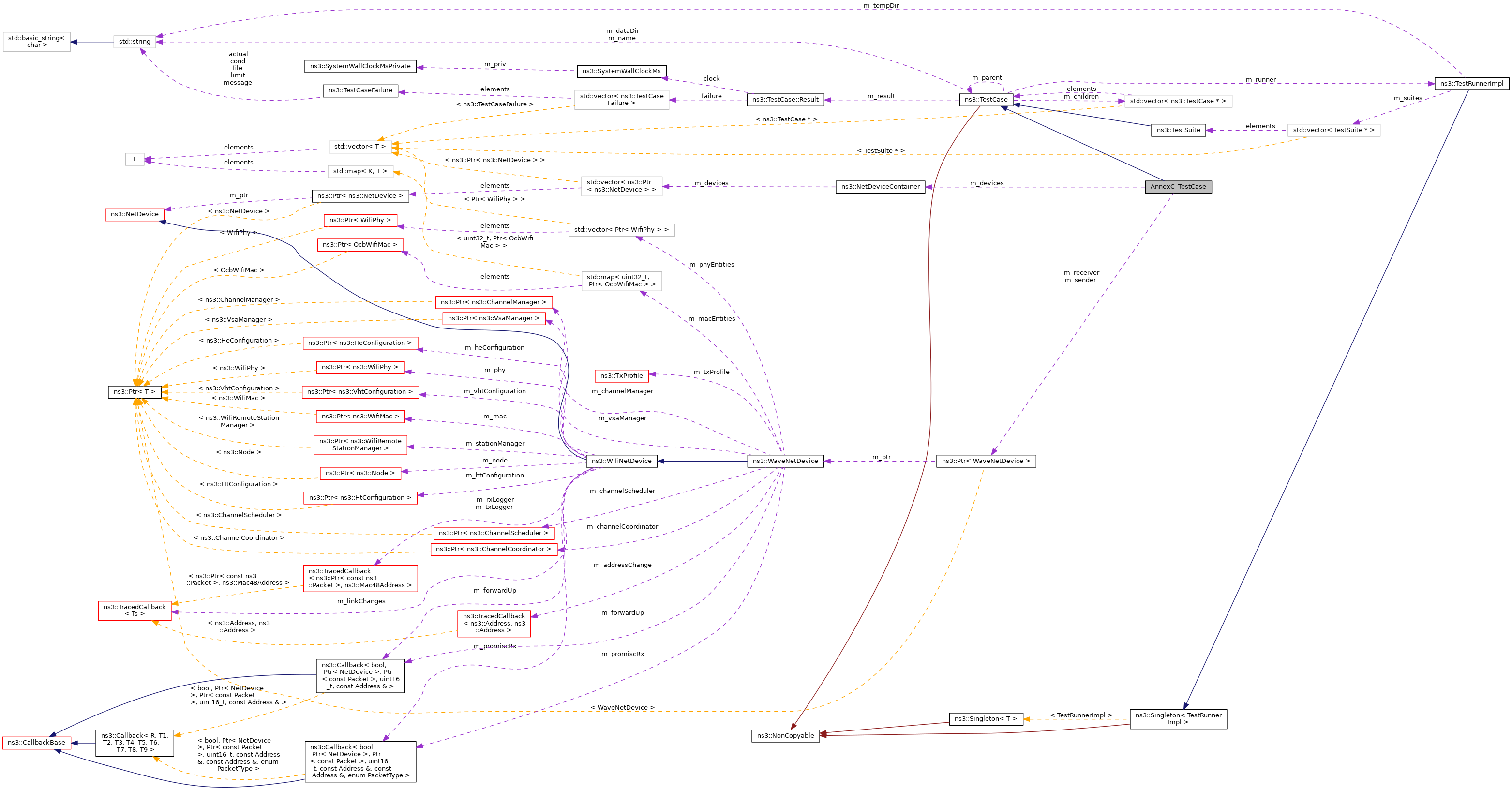Open the ns3::TestRunnerImpl node

[1471, 83]
